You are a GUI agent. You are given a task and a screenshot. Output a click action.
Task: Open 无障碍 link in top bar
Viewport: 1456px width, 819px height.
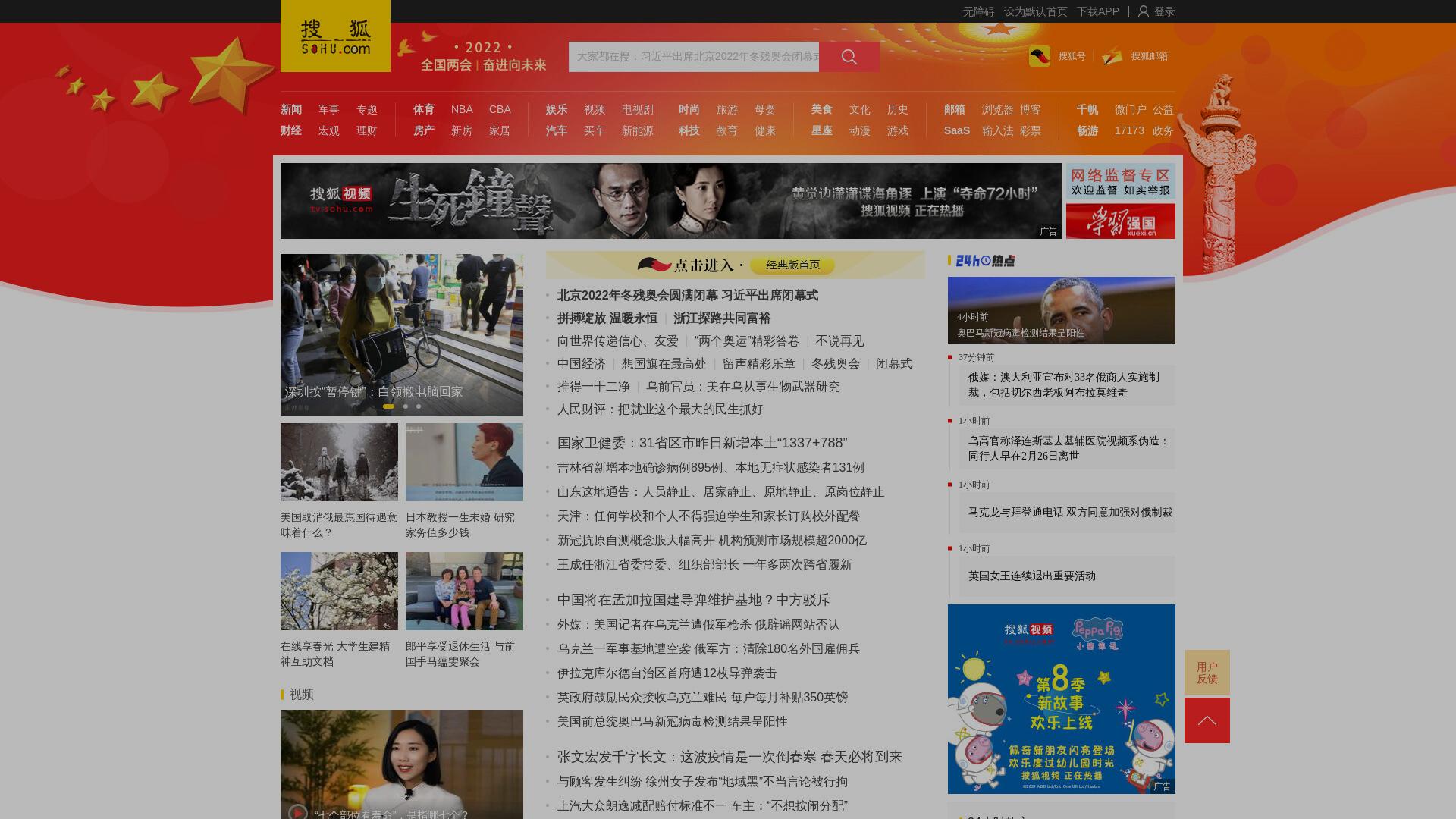point(978,11)
